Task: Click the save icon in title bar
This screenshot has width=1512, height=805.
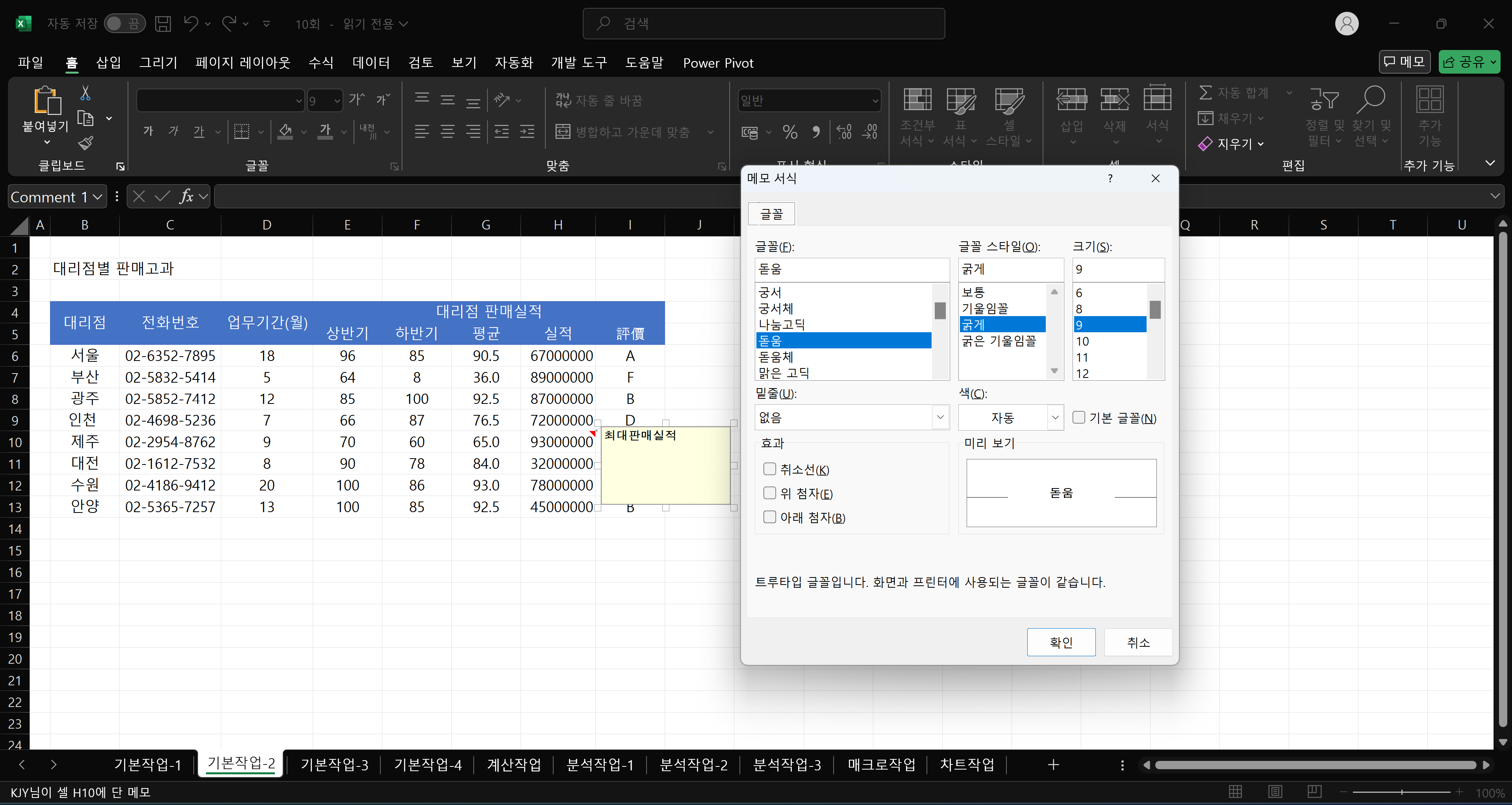Action: point(163,24)
